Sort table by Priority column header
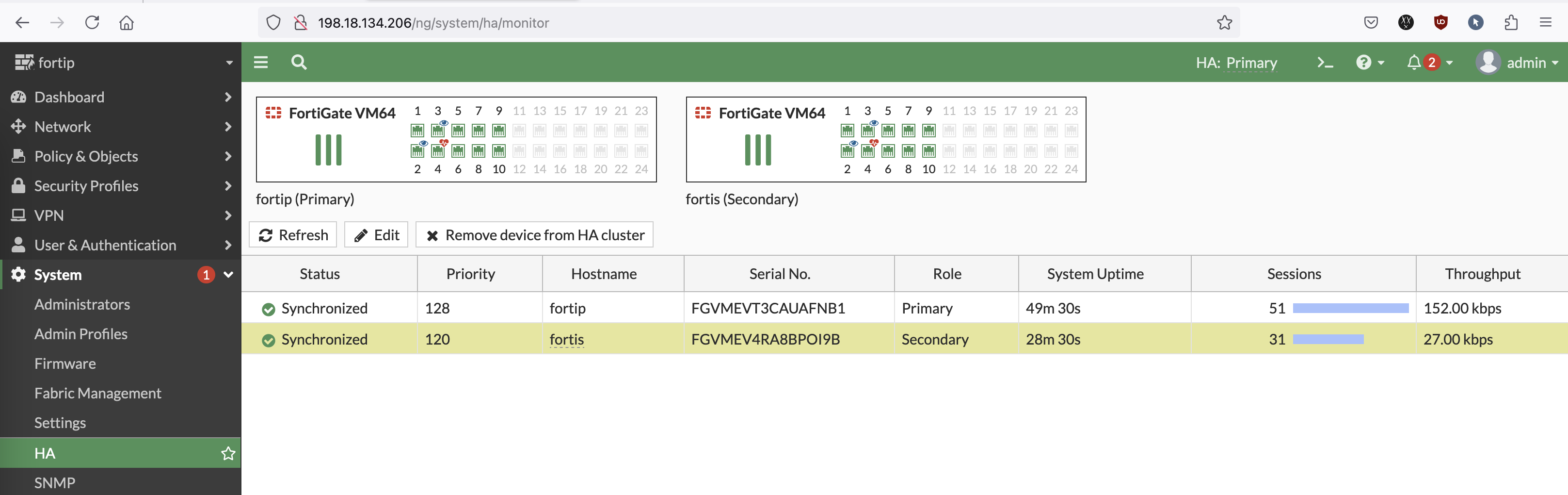The width and height of the screenshot is (1568, 495). pos(470,274)
